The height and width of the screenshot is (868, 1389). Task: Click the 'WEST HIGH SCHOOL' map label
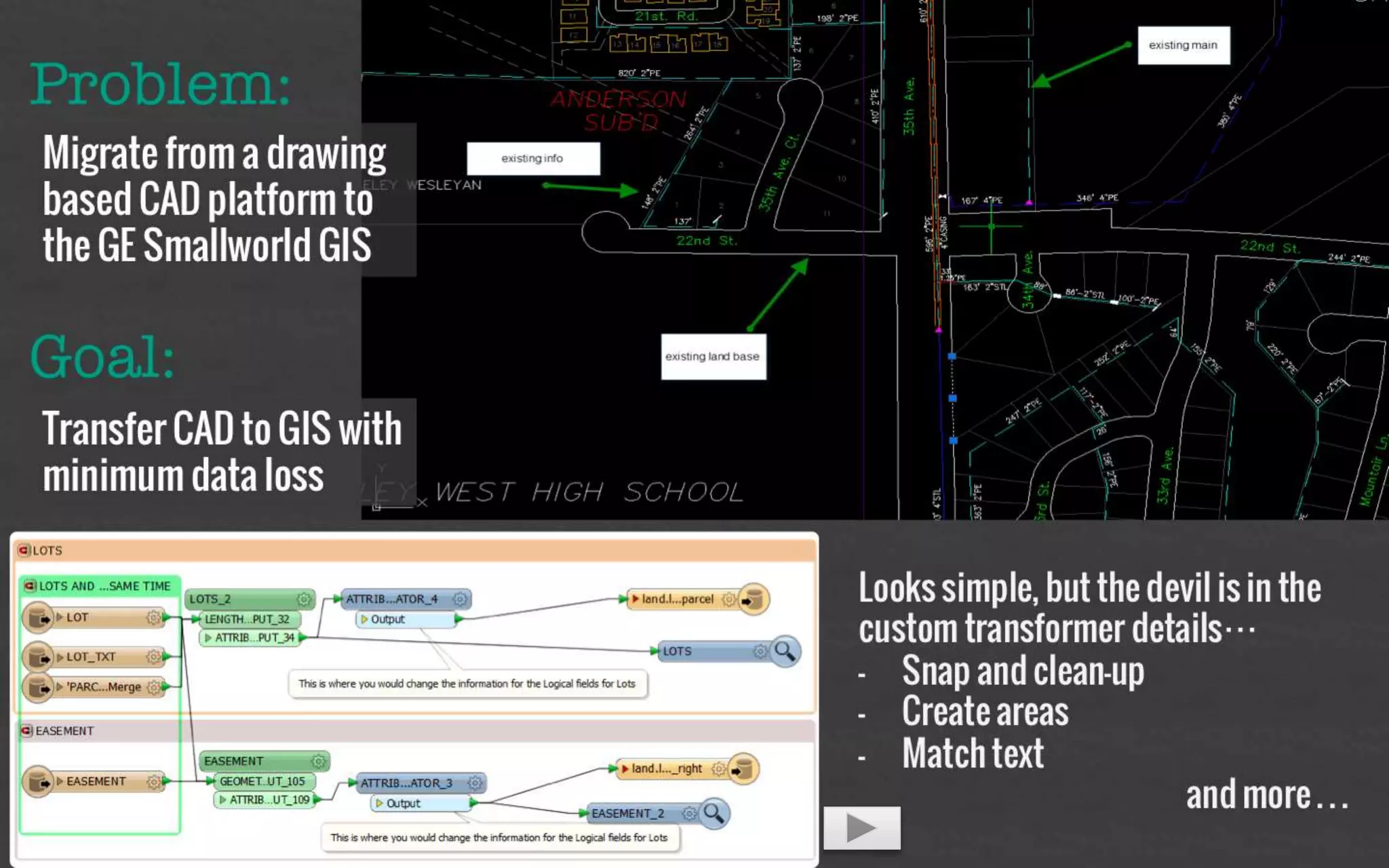click(x=589, y=492)
